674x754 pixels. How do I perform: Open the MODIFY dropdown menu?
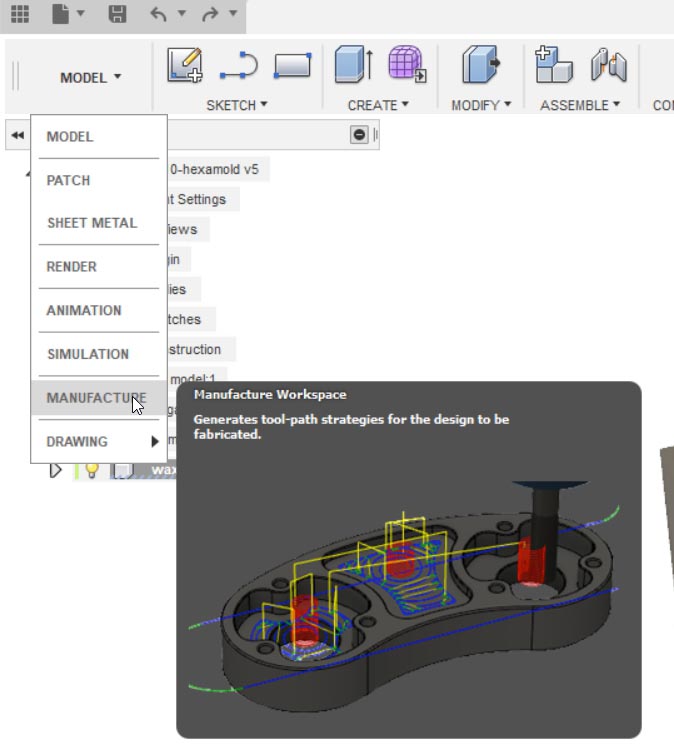click(481, 105)
